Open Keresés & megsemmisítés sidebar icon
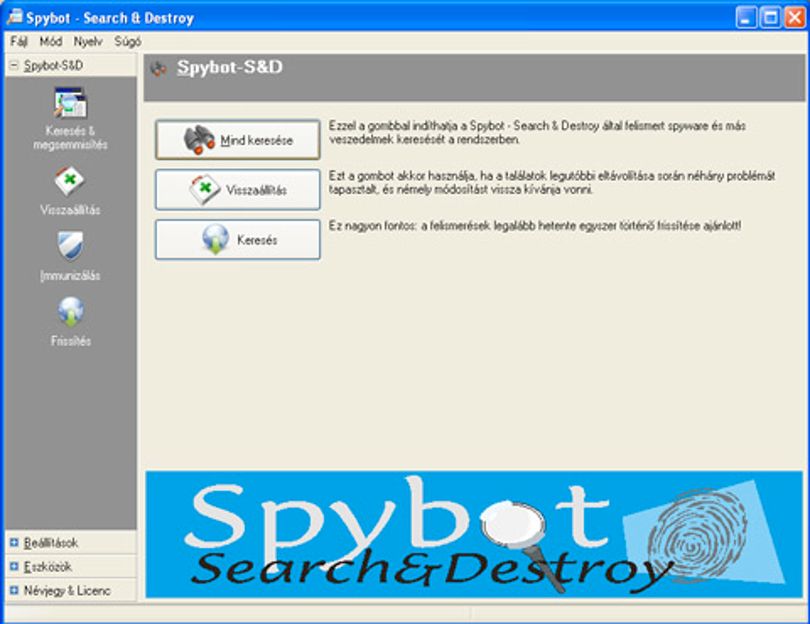The height and width of the screenshot is (624, 810). [x=70, y=103]
